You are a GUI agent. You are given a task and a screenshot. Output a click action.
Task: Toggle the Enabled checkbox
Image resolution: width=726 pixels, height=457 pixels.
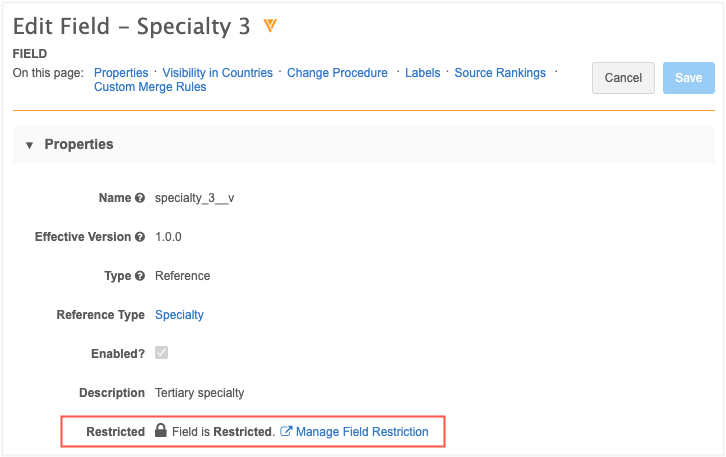coord(161,353)
